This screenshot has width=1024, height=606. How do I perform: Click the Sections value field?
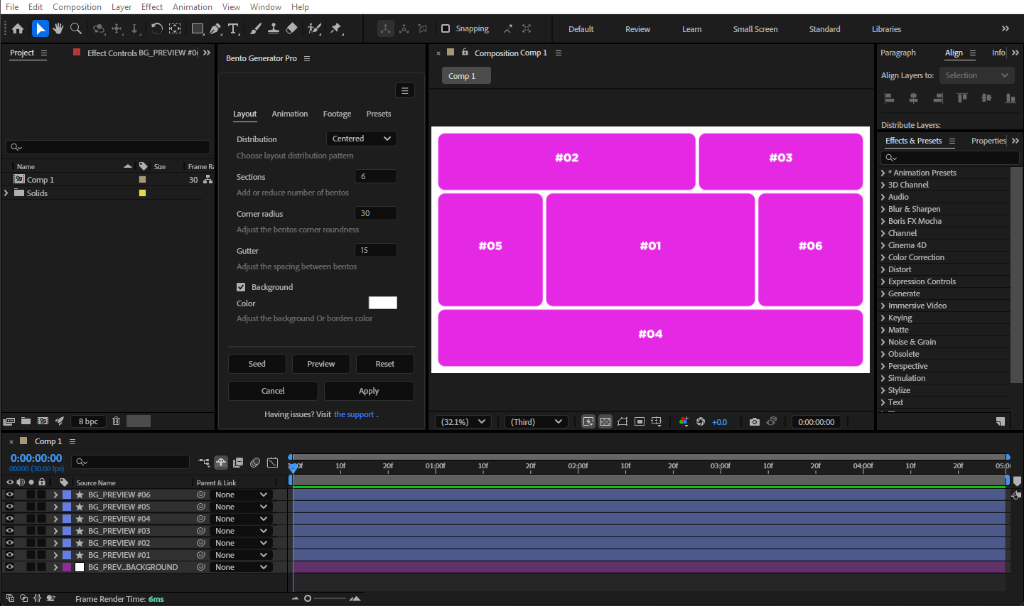click(x=376, y=176)
